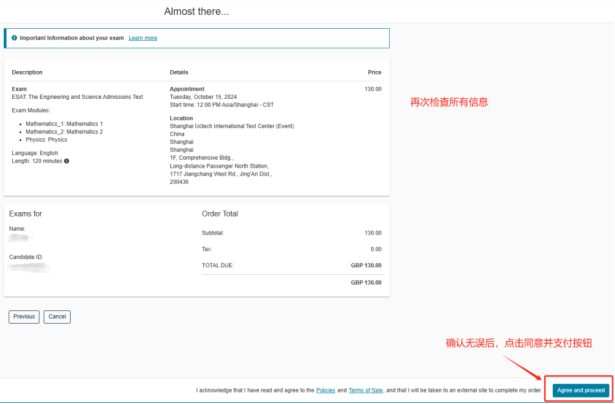Select the 'Almost there...' heading
This screenshot has width=615, height=404.
197,11
